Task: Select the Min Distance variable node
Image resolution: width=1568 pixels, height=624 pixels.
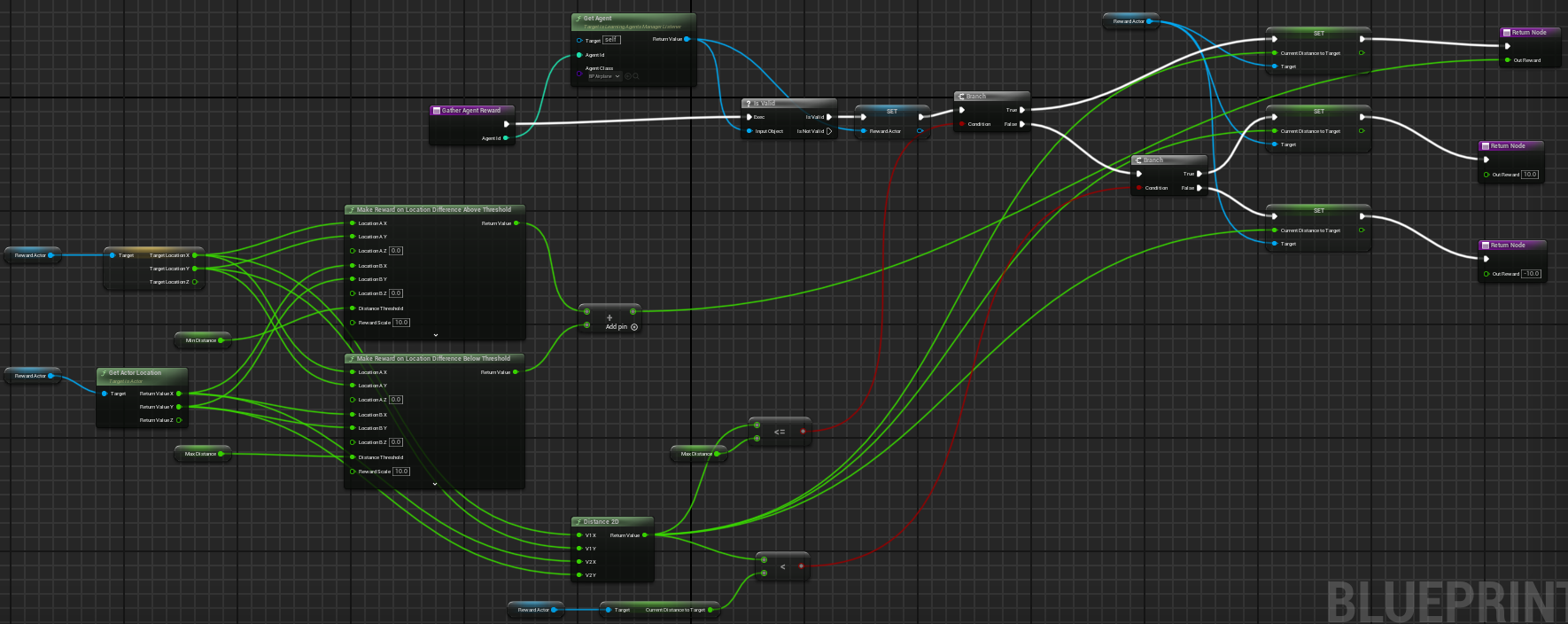Action: [202, 340]
